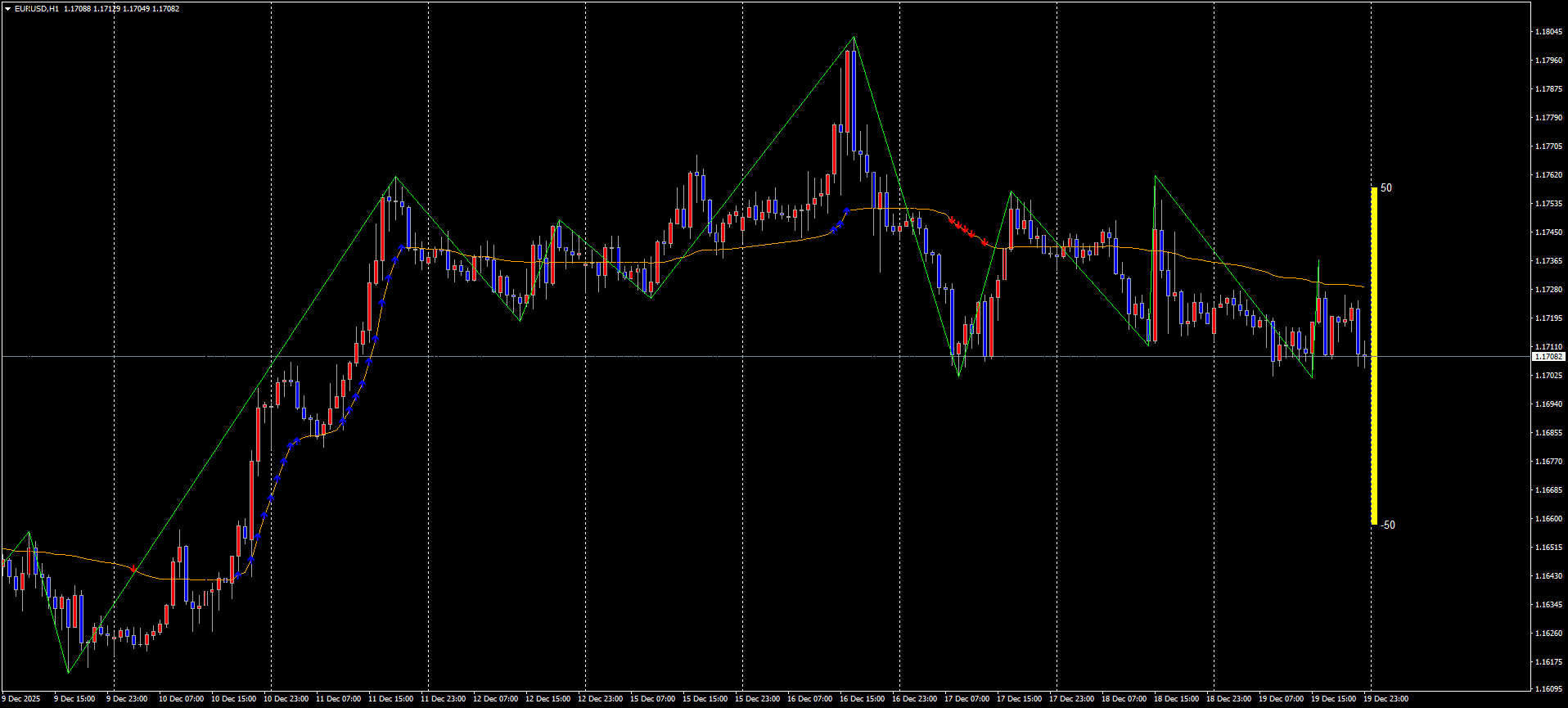Image resolution: width=1568 pixels, height=708 pixels.
Task: Click the EURUSD,H1 chart title text
Action: click(37, 9)
